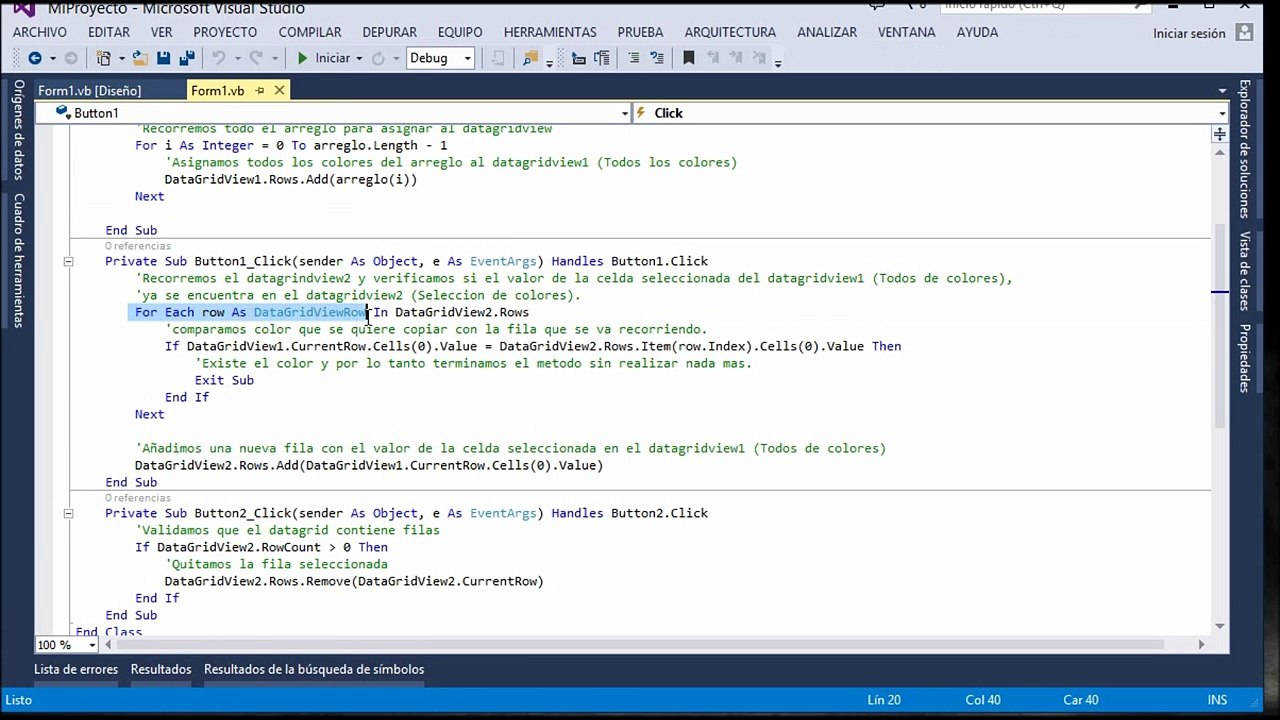1280x720 pixels.
Task: Toggle the bookmark icon in toolbar
Action: pos(688,58)
